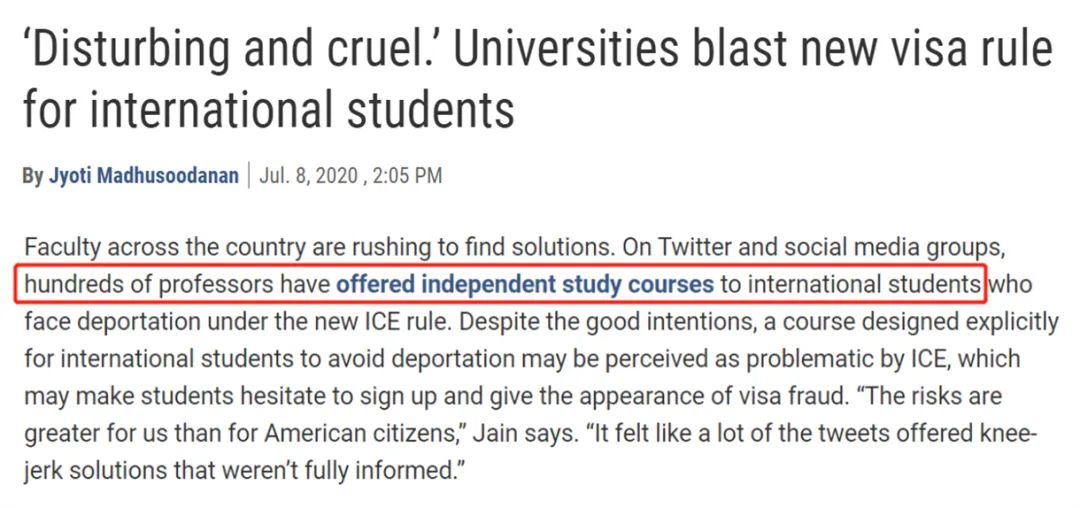The image size is (1080, 508).
Task: Follow the 'offered independent study courses' link
Action: (x=525, y=284)
